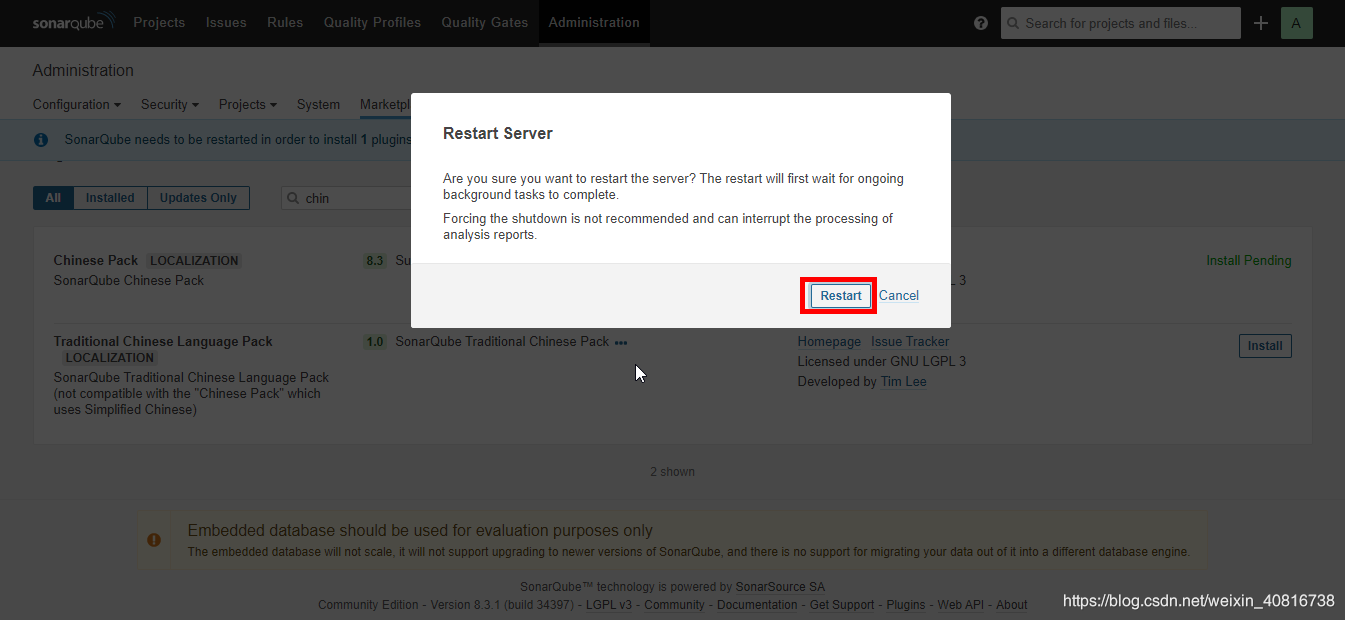The image size is (1345, 620).
Task: Select the All plugins filter
Action: click(x=53, y=198)
